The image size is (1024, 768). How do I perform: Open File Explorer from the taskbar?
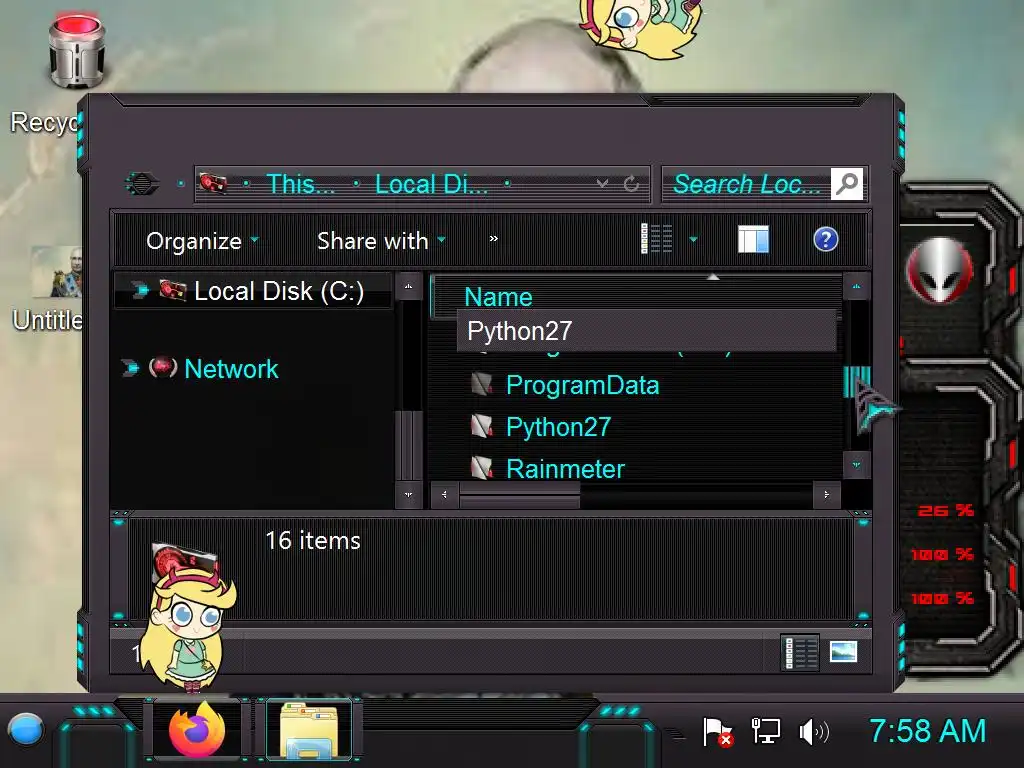[x=309, y=729]
